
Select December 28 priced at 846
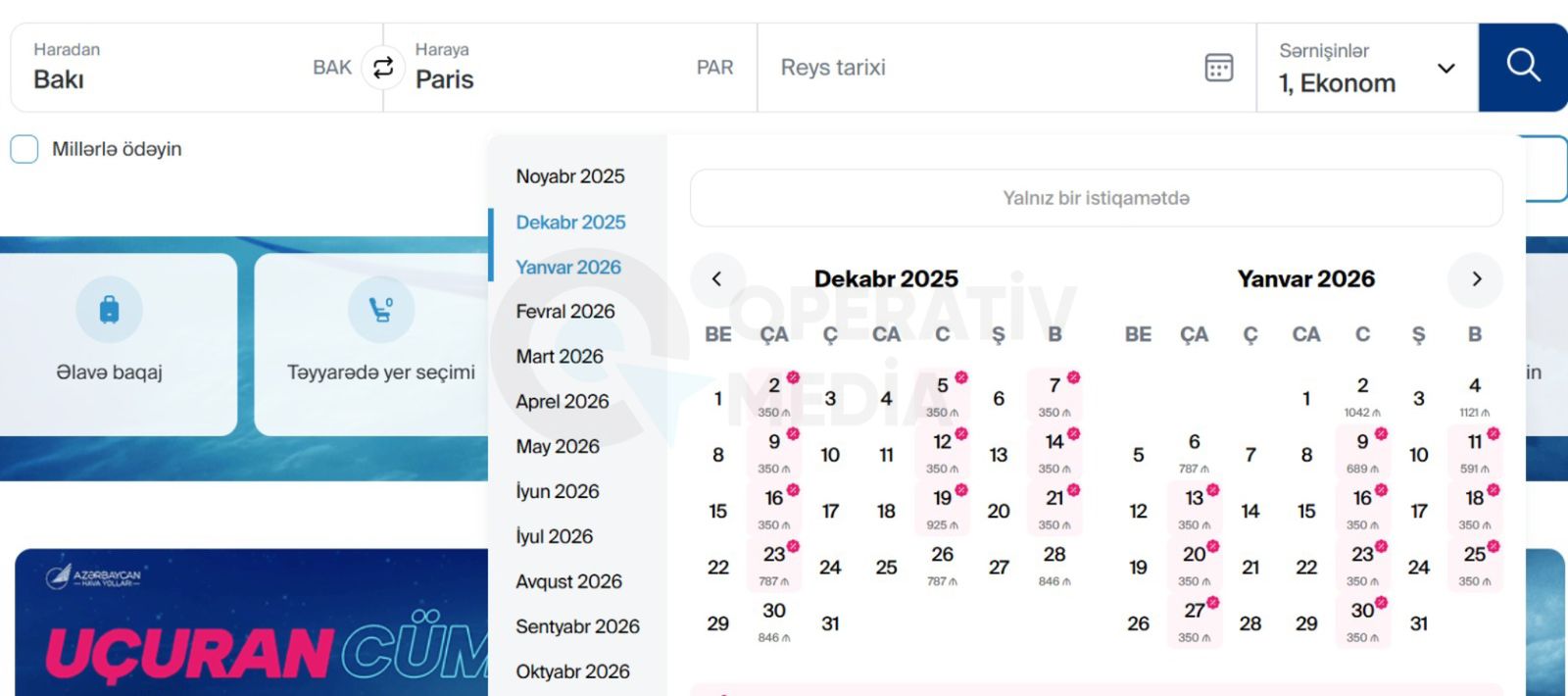tap(1054, 565)
